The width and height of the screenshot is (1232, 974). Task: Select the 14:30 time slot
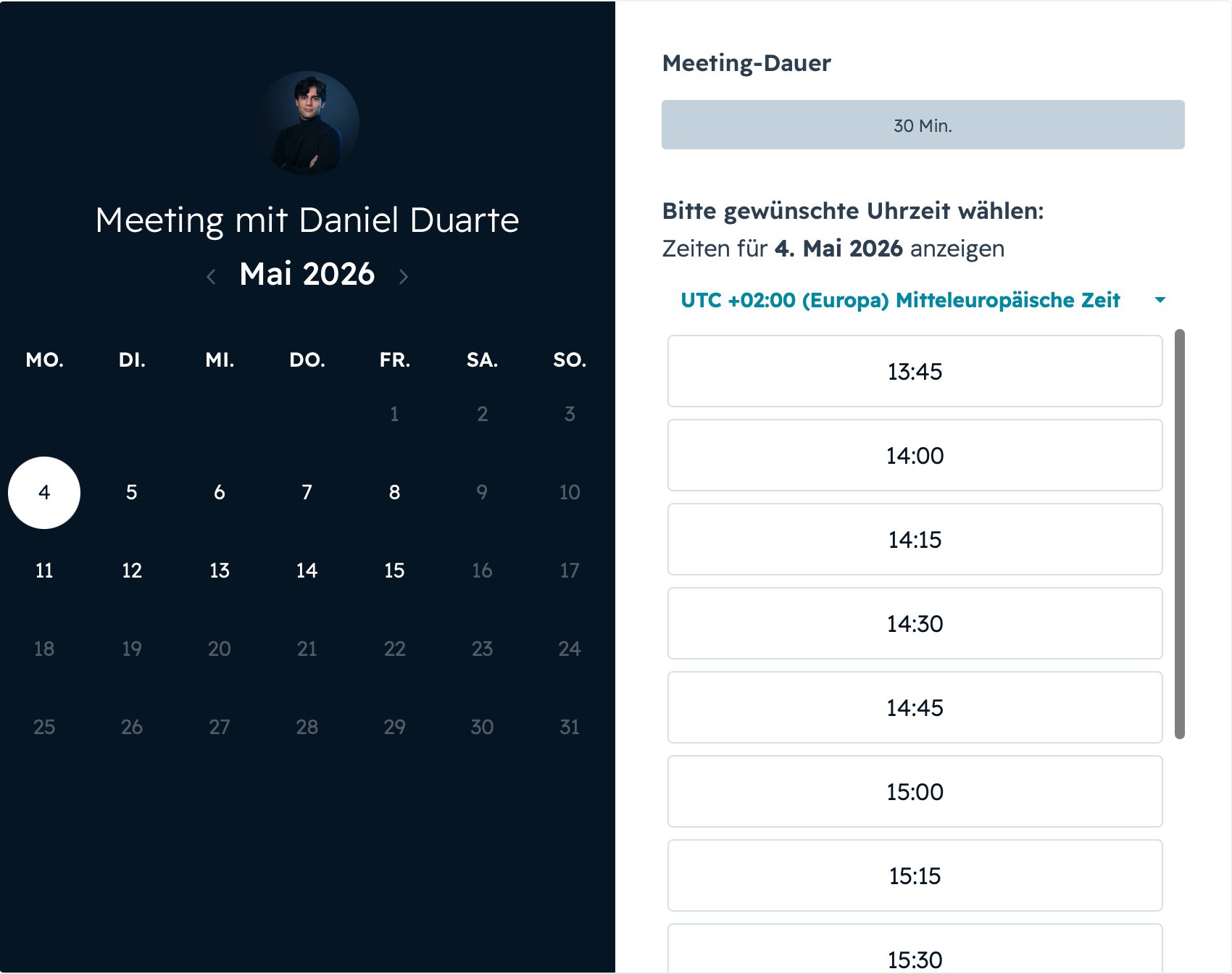915,623
